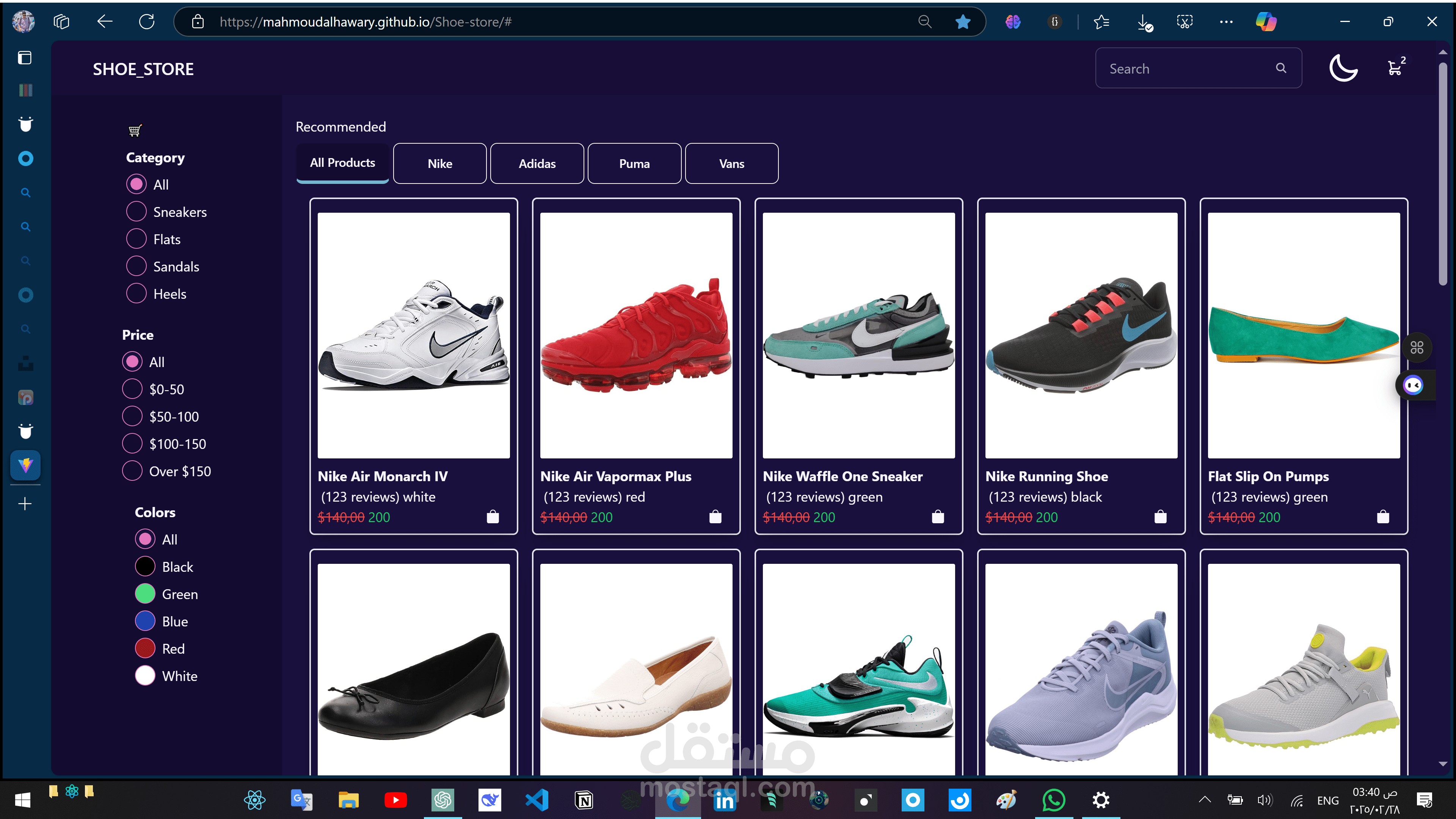
Task: Open the Flat Slip On Pumps image
Action: 1304,335
